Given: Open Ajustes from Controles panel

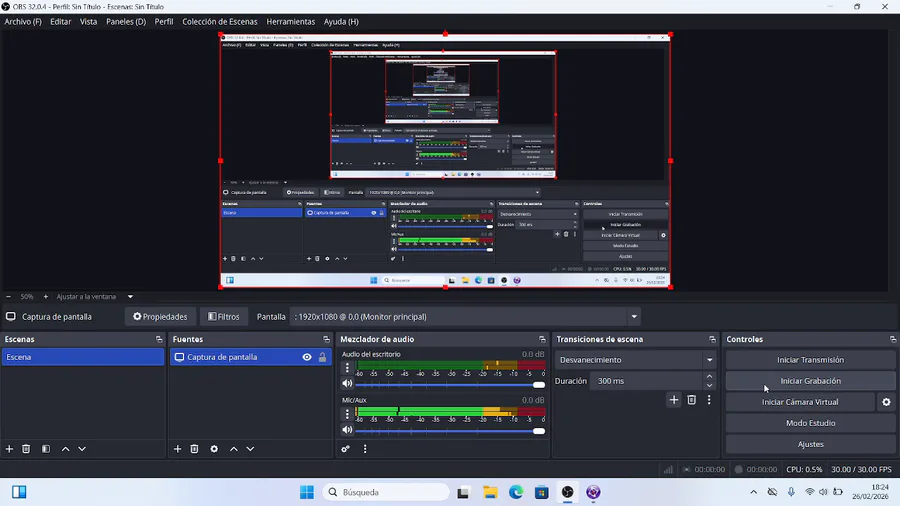Looking at the screenshot, I should point(810,444).
